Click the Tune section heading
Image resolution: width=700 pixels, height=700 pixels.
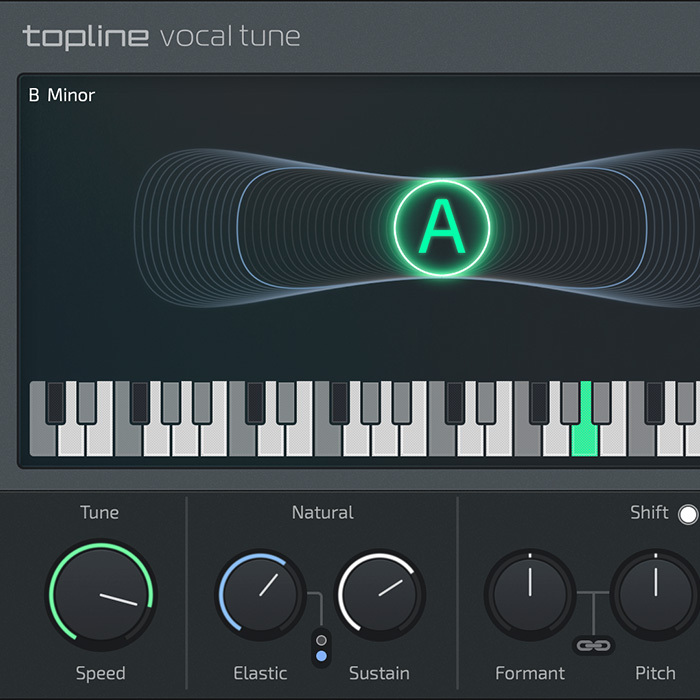(x=100, y=512)
